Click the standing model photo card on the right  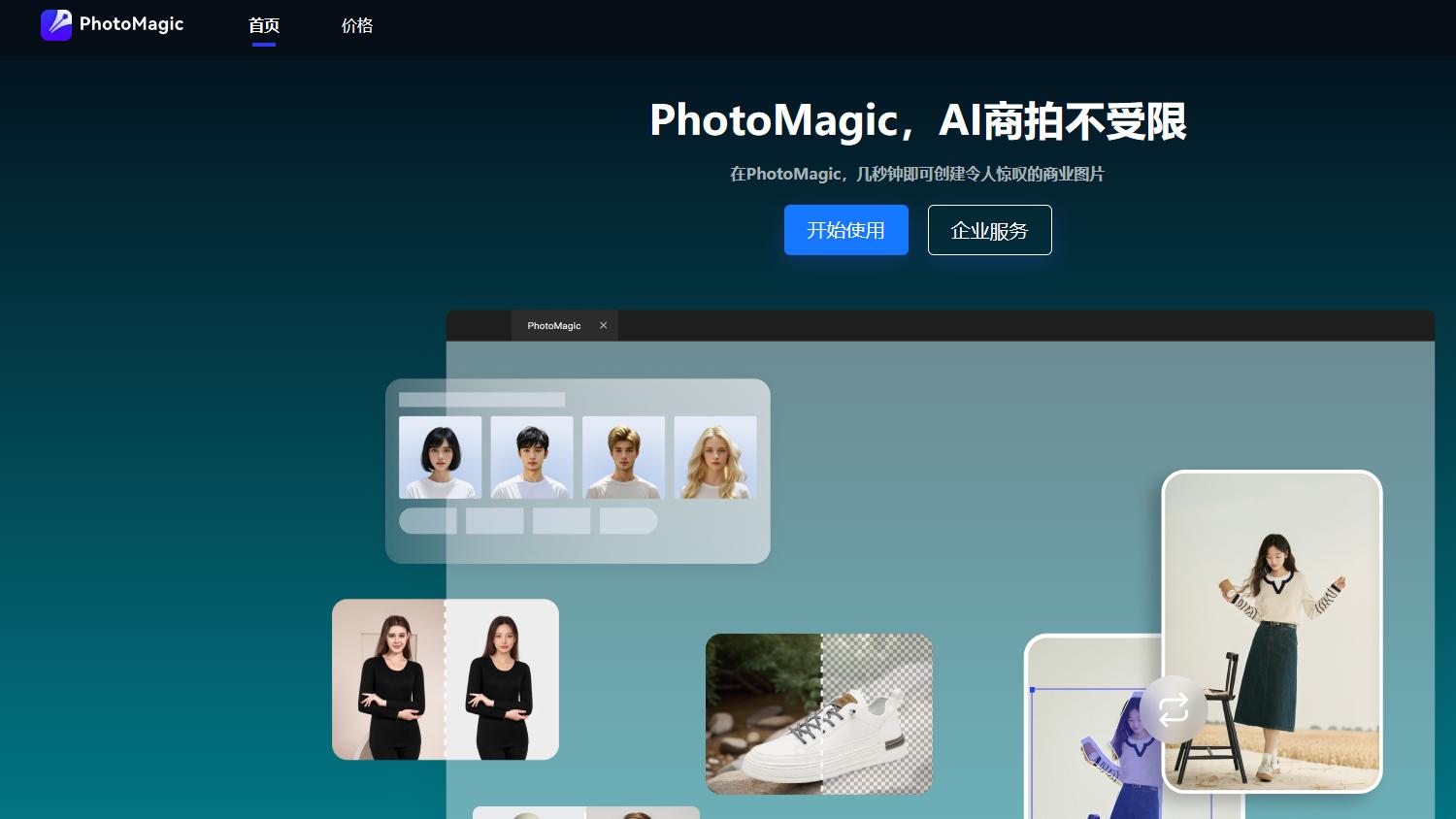1272,631
